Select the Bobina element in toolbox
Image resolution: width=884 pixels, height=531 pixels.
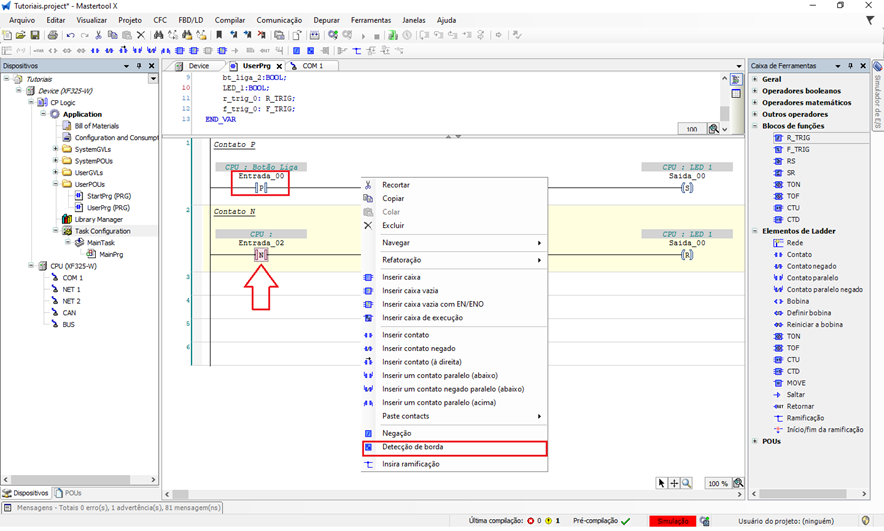tap(798, 301)
